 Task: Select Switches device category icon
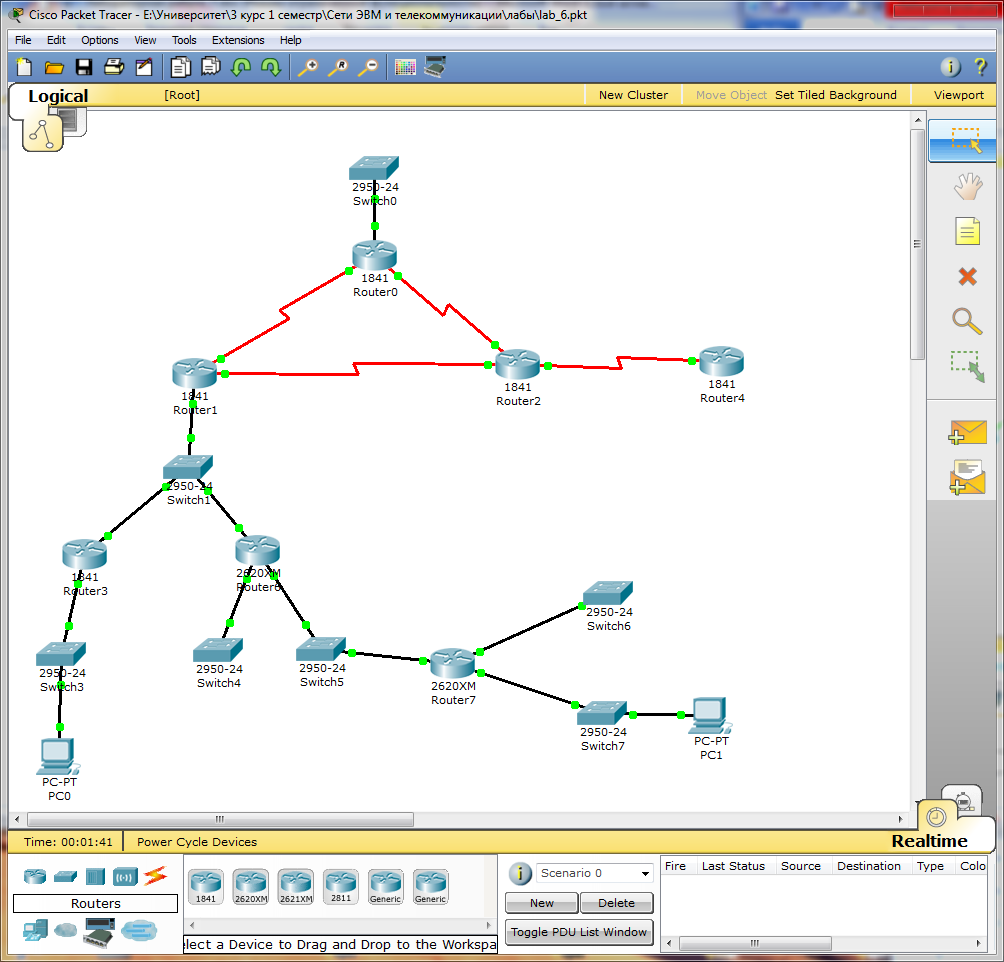pos(65,876)
